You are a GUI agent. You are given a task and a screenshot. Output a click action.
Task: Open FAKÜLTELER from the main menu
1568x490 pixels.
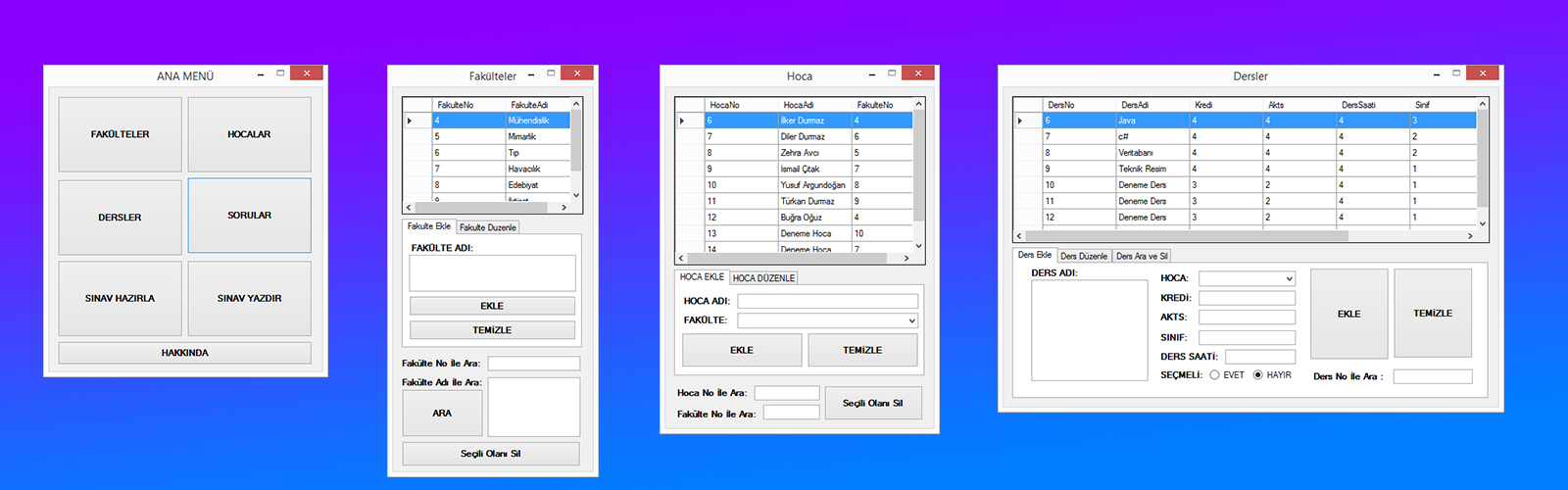pyautogui.click(x=121, y=134)
